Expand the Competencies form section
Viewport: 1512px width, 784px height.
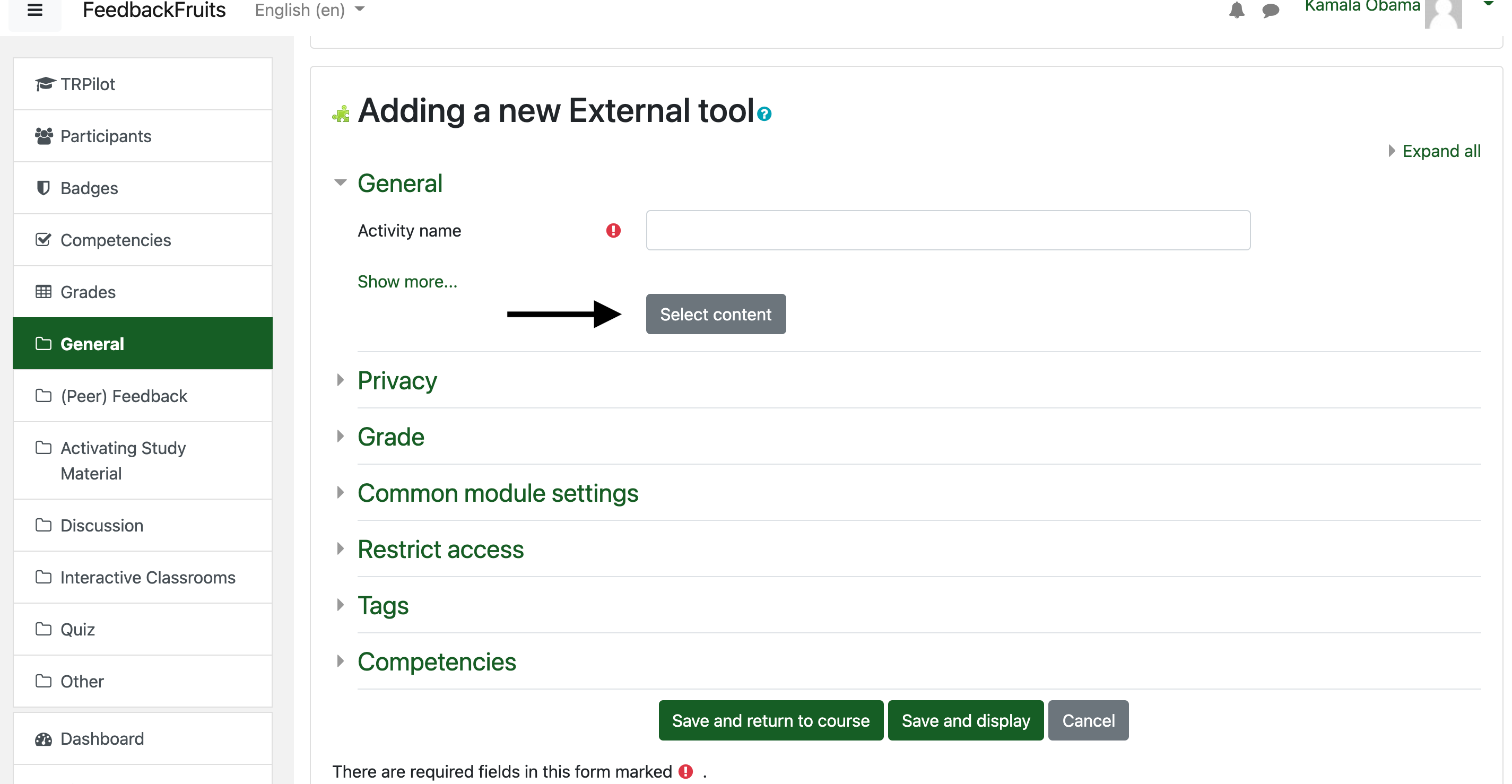[x=436, y=662]
